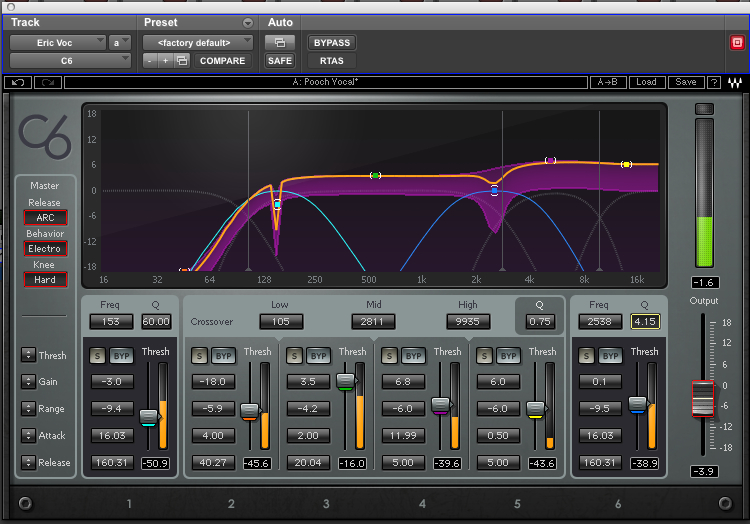Select the green band node on the graph
This screenshot has width=750, height=524.
[375, 175]
